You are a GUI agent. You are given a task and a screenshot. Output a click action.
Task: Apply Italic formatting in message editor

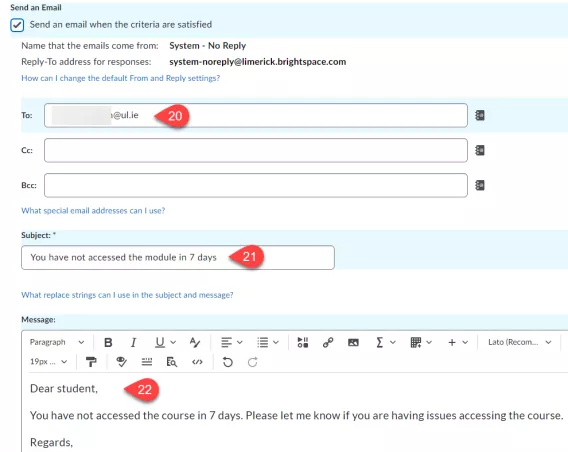(x=133, y=342)
